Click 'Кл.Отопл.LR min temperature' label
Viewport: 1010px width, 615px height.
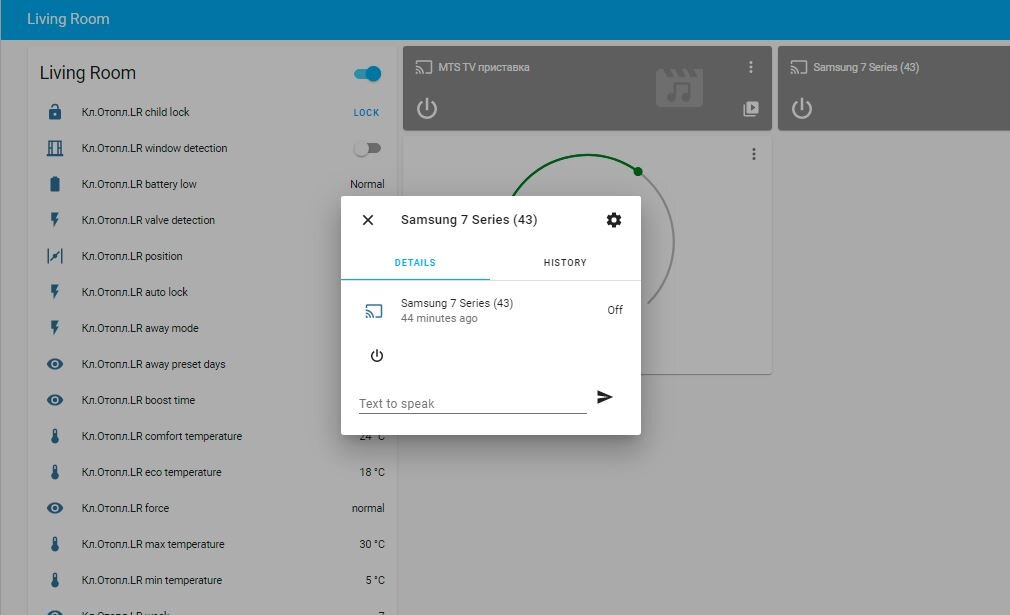click(x=151, y=580)
